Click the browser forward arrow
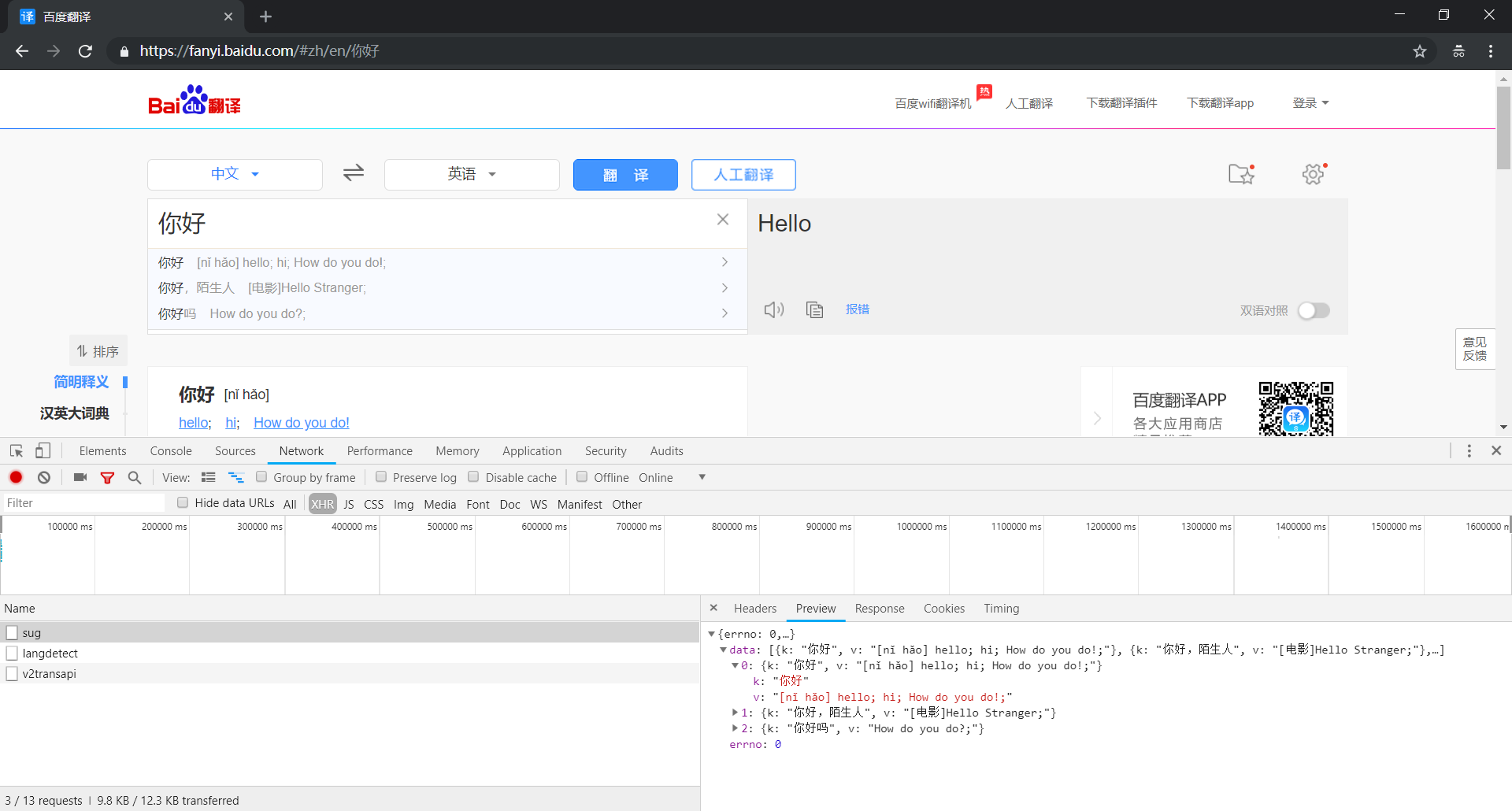Image resolution: width=1512 pixels, height=811 pixels. [54, 51]
